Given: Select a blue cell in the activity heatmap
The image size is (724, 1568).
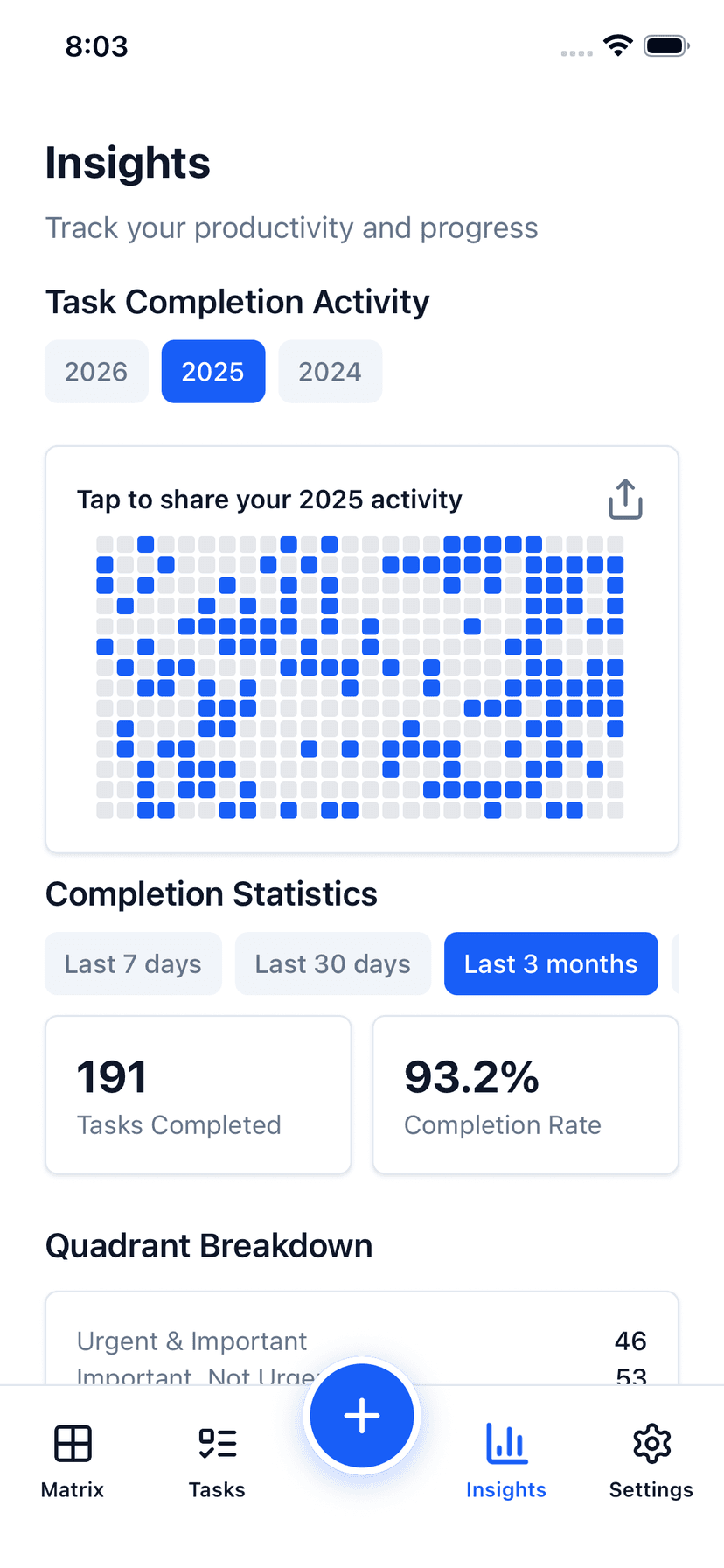Looking at the screenshot, I should pyautogui.click(x=145, y=544).
